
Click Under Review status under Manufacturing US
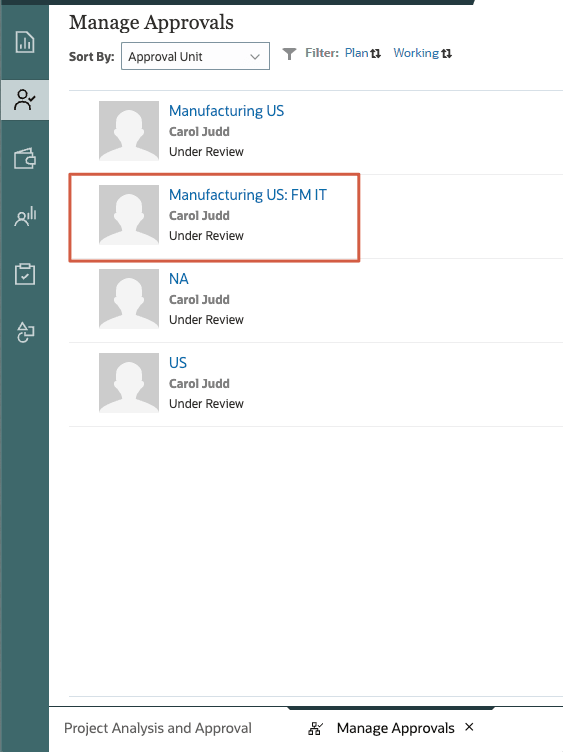pyautogui.click(x=206, y=152)
